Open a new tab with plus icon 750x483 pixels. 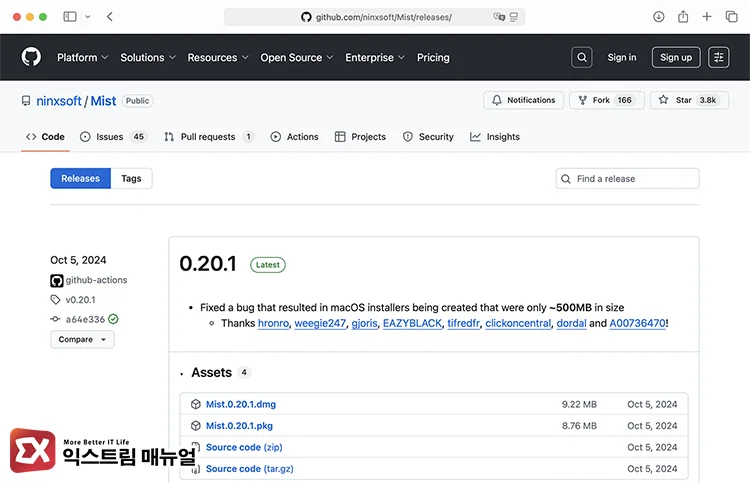click(x=706, y=17)
